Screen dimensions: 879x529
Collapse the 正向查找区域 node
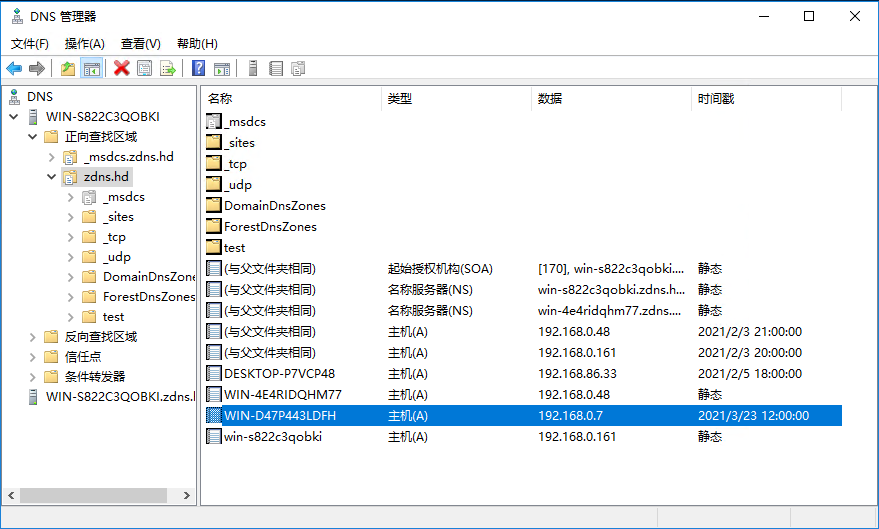33,137
